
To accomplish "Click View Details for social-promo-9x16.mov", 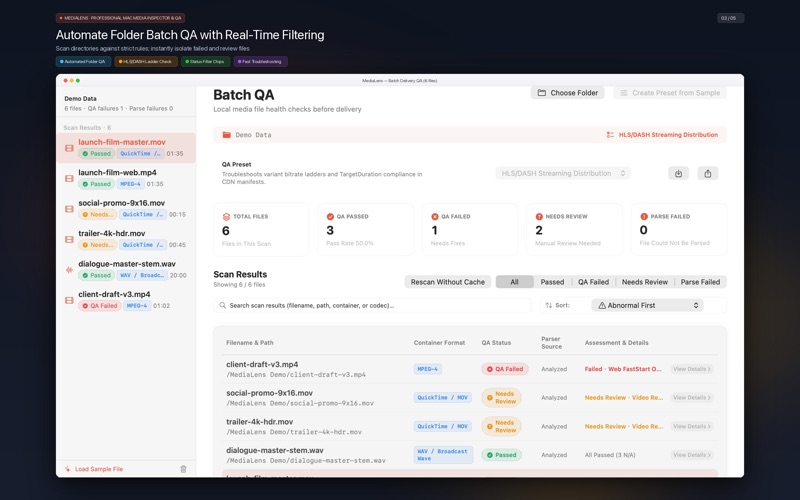I will [x=692, y=397].
